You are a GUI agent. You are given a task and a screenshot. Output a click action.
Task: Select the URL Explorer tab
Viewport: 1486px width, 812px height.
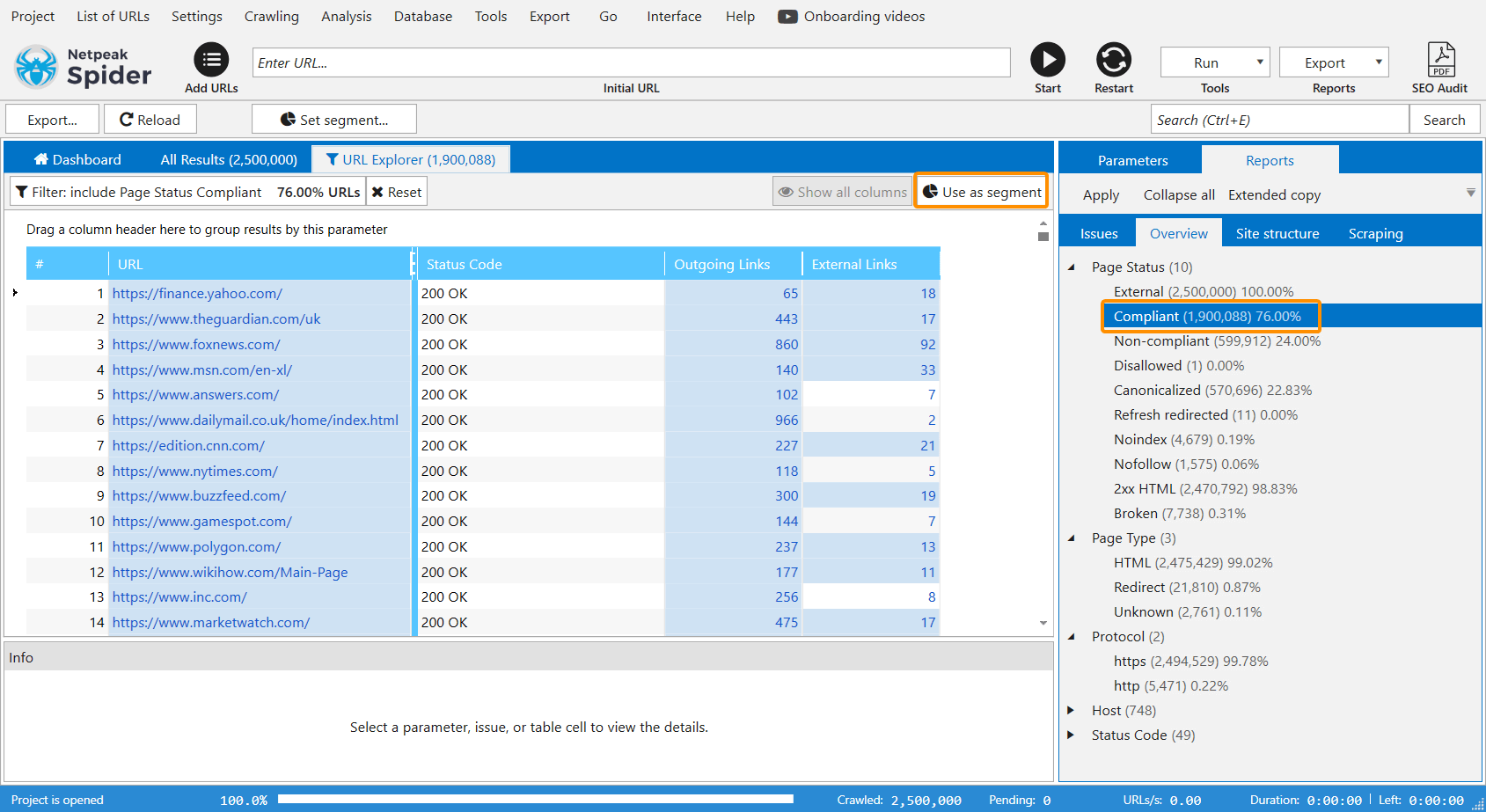[411, 159]
